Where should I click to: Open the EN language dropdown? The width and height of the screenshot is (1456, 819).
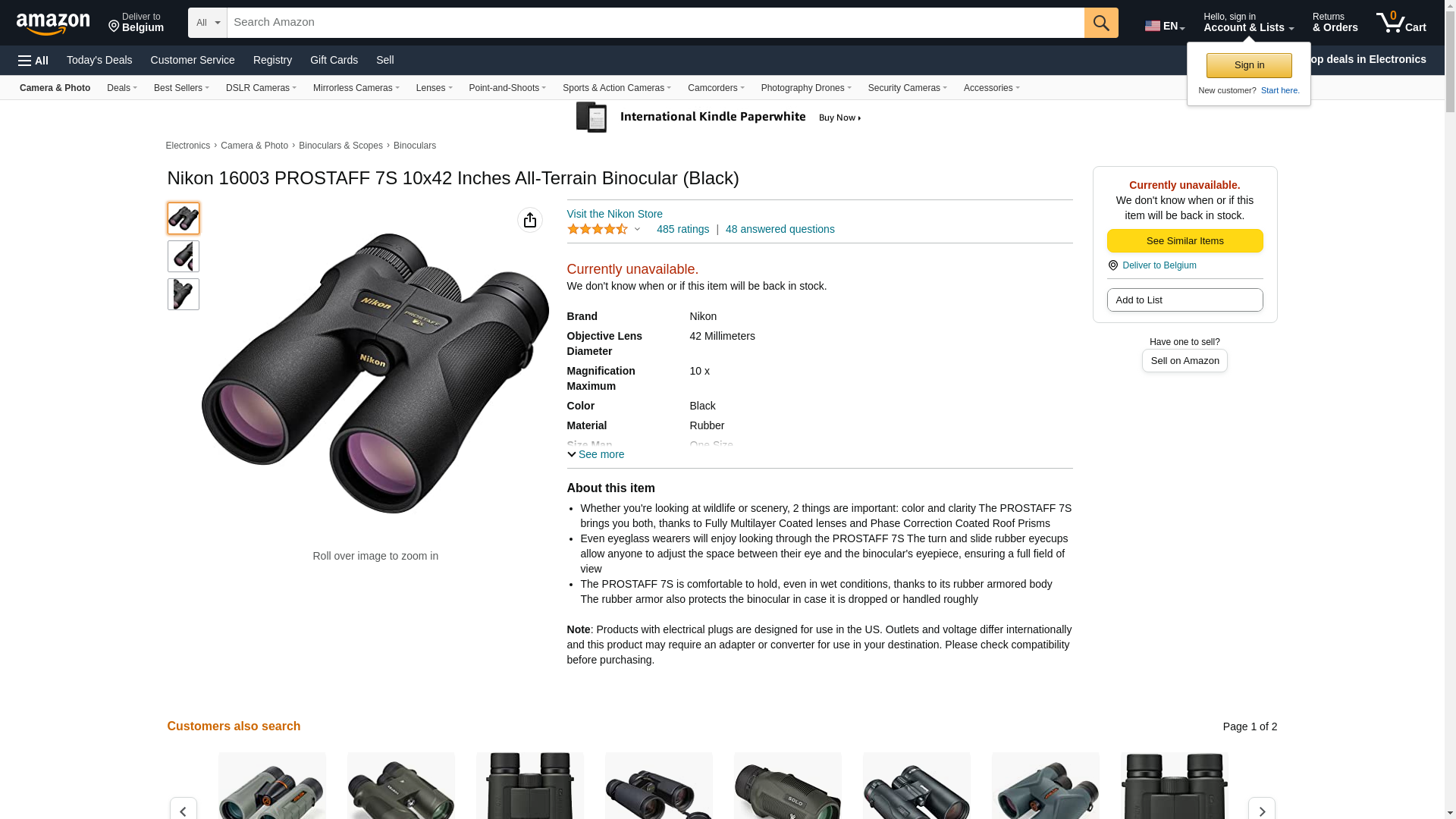coord(1165,26)
